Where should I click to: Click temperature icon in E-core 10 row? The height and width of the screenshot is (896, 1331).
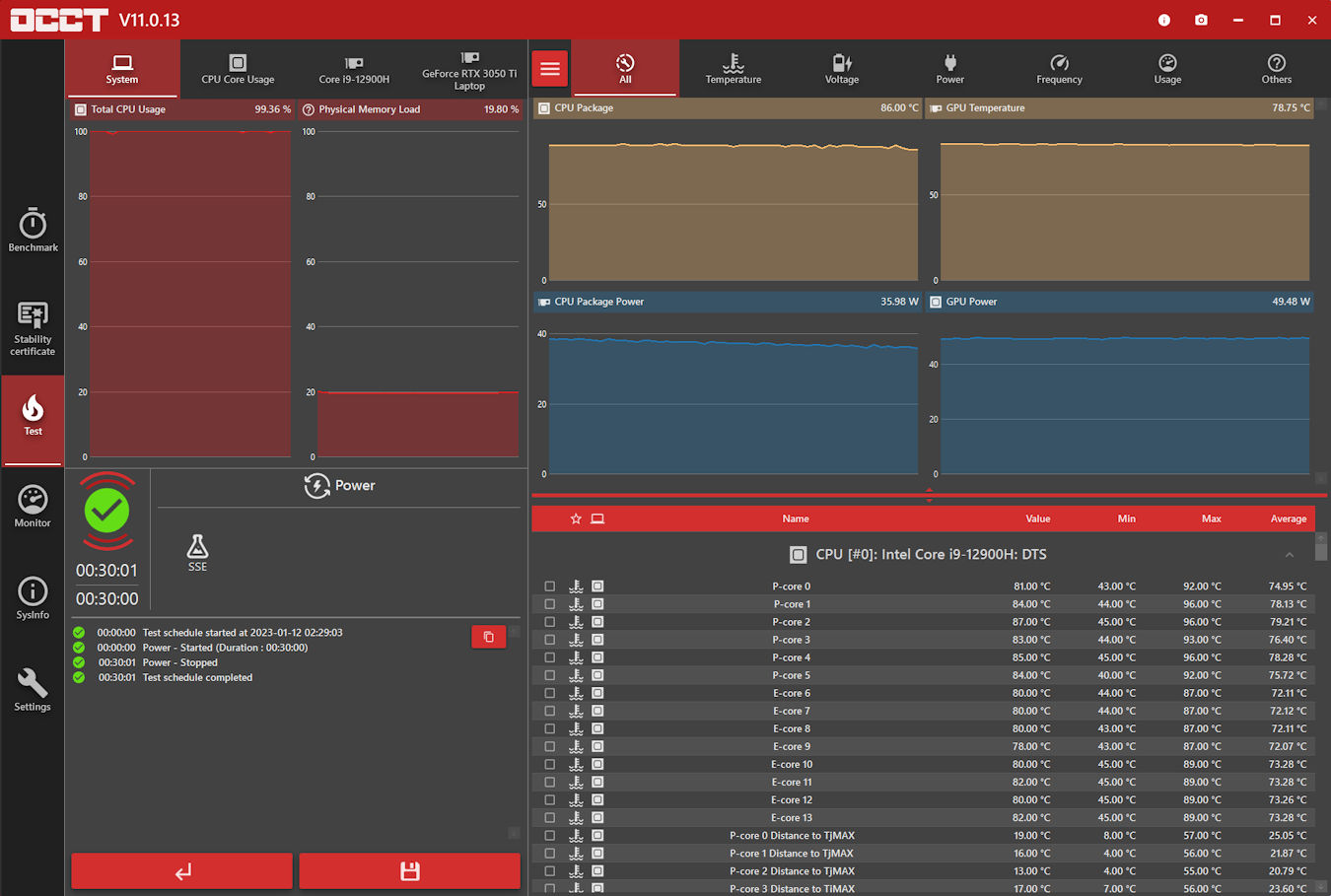(x=577, y=764)
